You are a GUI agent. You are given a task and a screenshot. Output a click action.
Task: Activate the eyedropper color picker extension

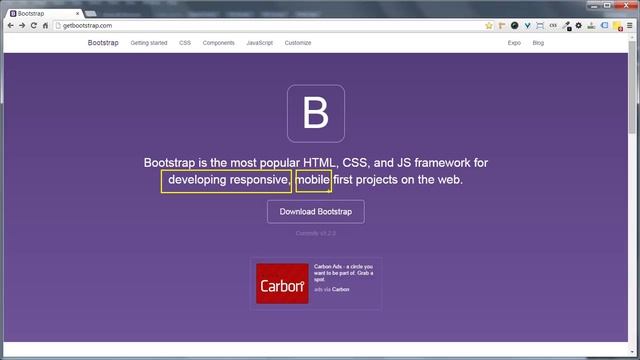coord(566,26)
